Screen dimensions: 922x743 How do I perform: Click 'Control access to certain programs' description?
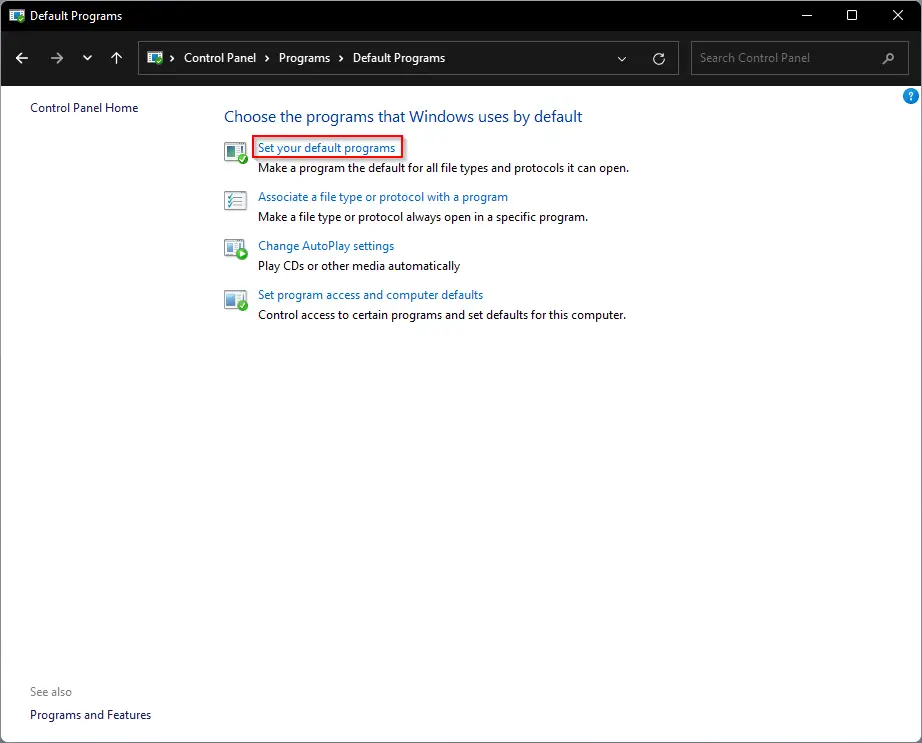click(x=442, y=315)
